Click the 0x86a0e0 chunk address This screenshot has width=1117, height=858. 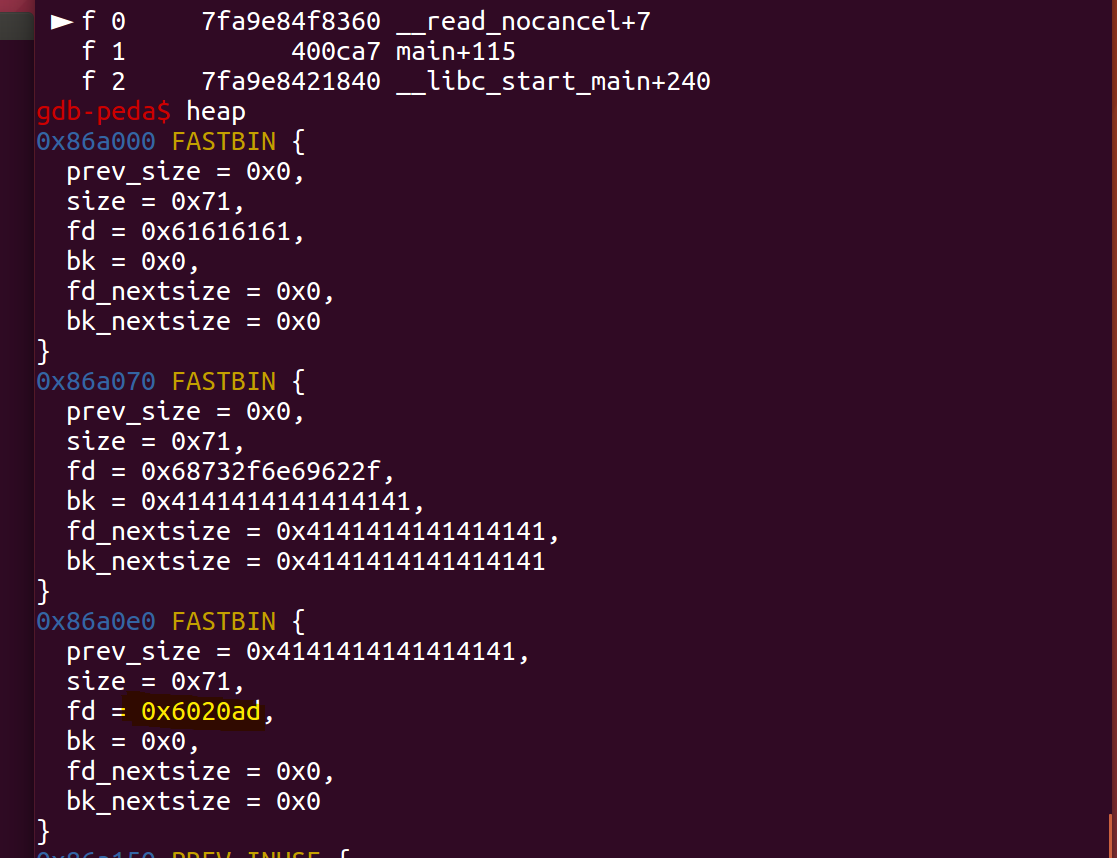click(96, 621)
